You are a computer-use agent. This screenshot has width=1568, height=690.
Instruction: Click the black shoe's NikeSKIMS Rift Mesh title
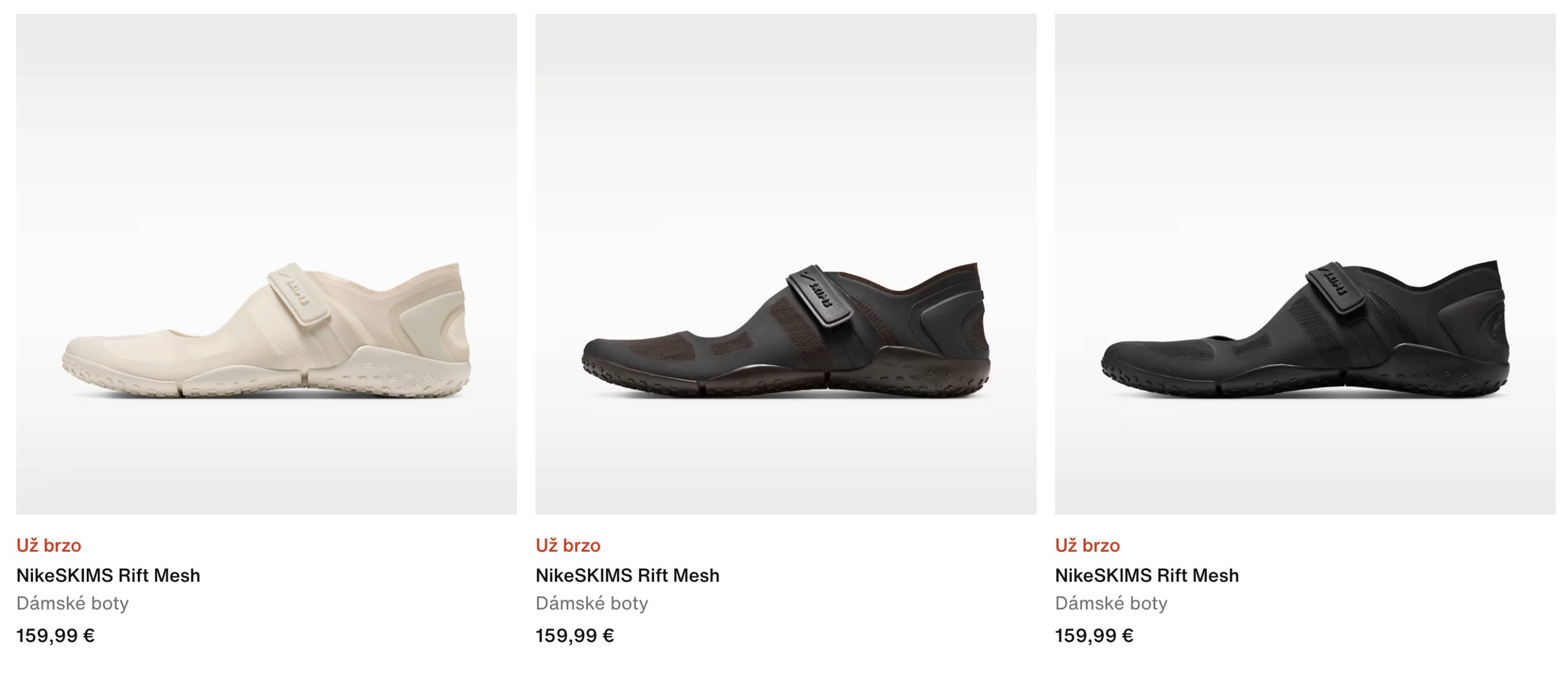point(1146,575)
